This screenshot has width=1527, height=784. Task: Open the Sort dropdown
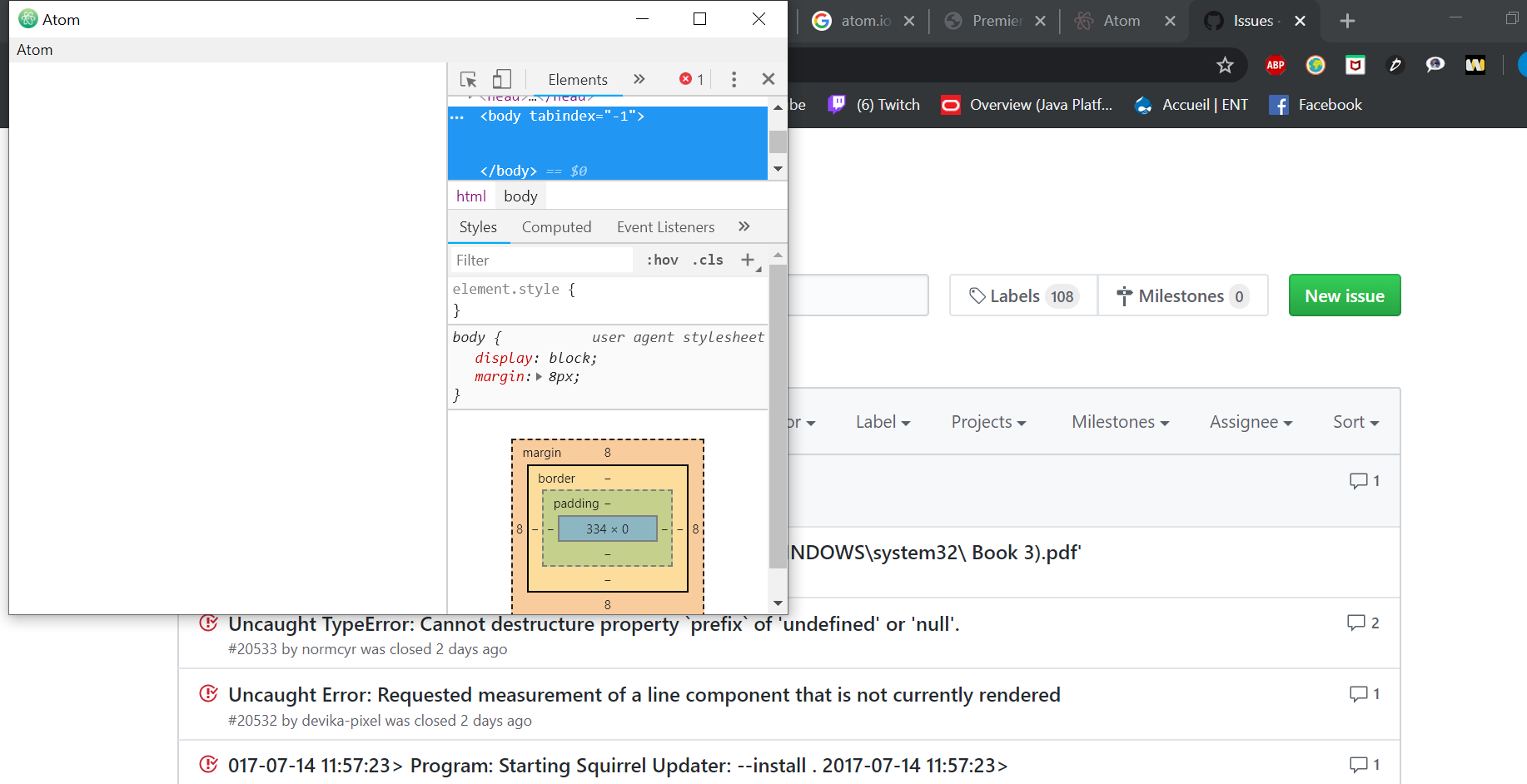tap(1355, 422)
